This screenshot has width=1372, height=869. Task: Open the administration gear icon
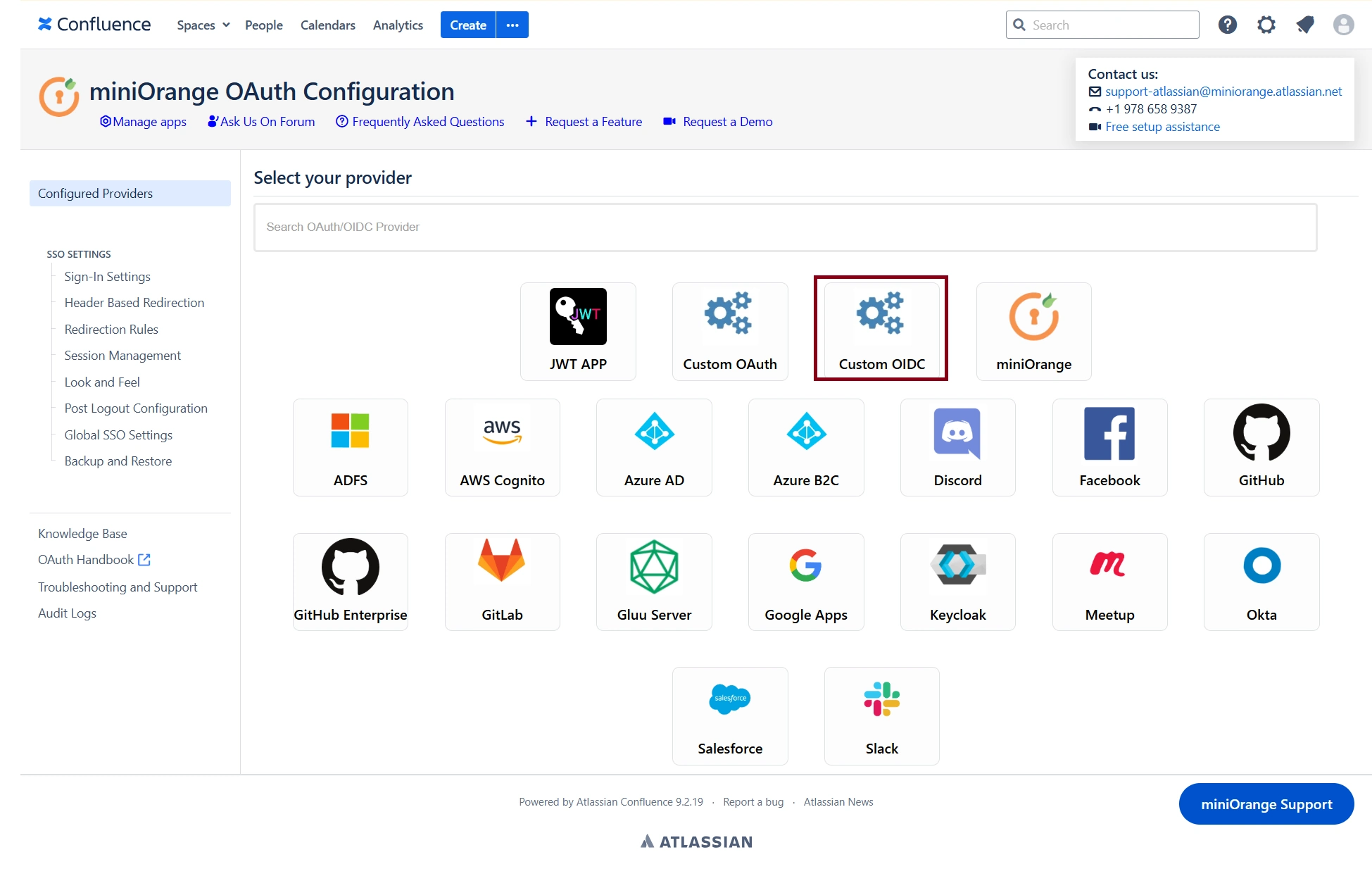[1266, 25]
